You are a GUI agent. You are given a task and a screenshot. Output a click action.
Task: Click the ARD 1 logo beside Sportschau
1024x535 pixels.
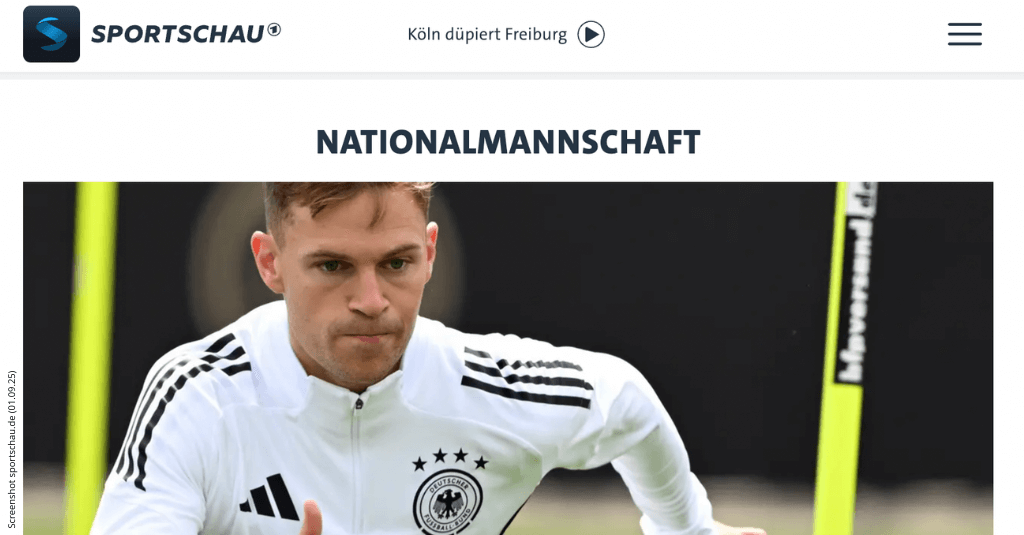click(x=274, y=29)
